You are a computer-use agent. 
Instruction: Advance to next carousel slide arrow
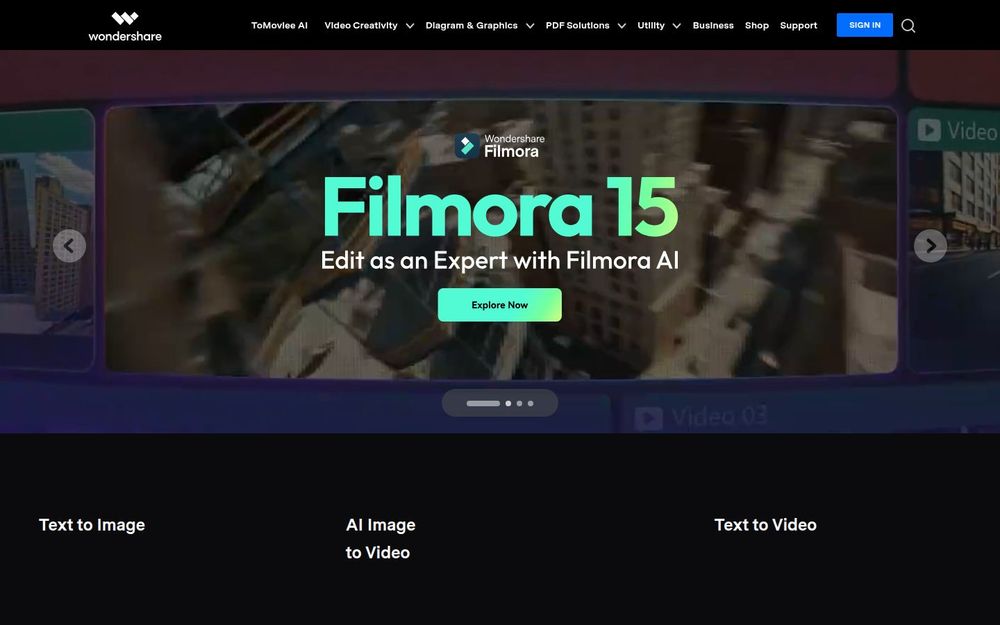click(930, 246)
